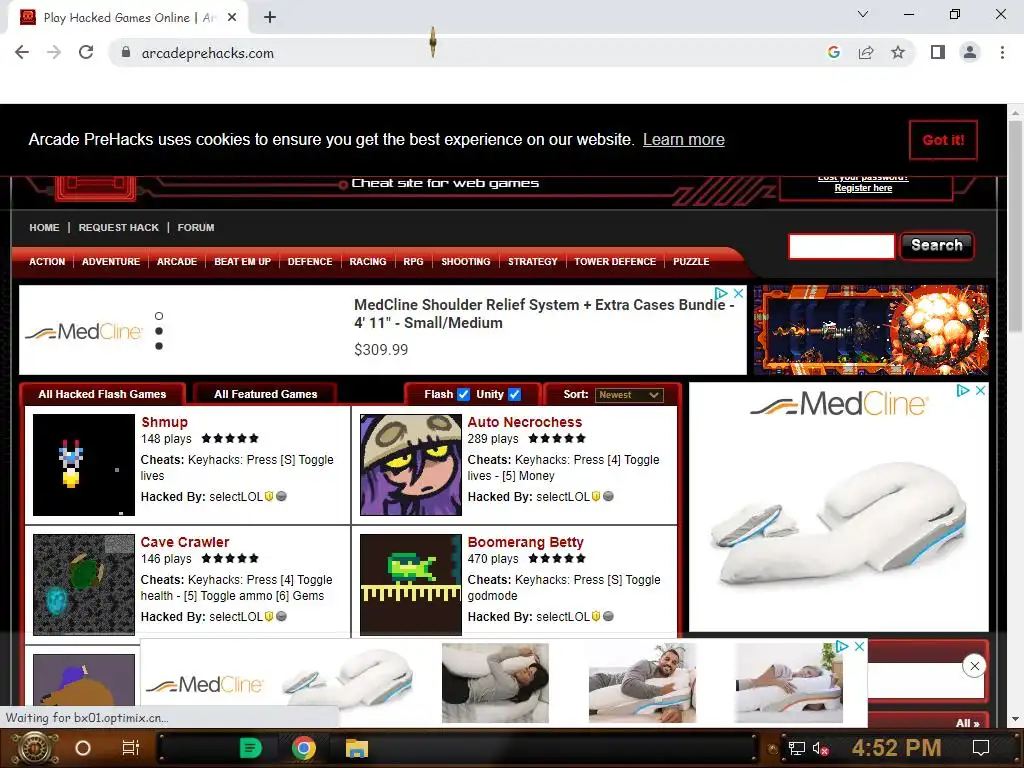Select the ADVENTURE game category
The width and height of the screenshot is (1024, 768).
point(111,262)
